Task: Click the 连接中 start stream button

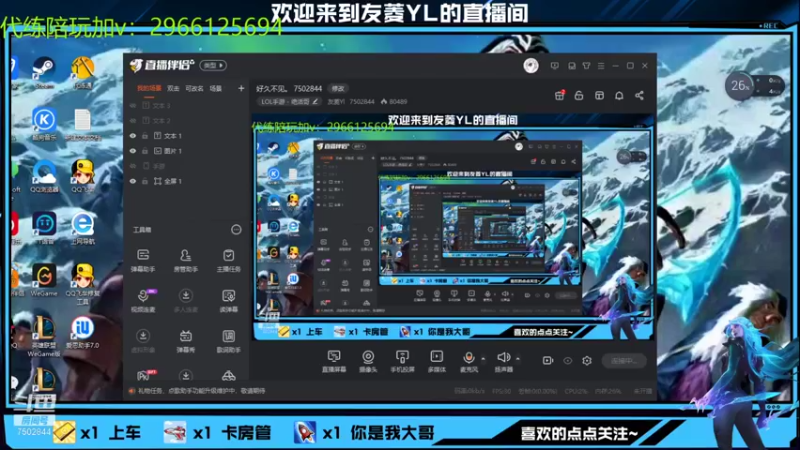Action: coord(624,361)
